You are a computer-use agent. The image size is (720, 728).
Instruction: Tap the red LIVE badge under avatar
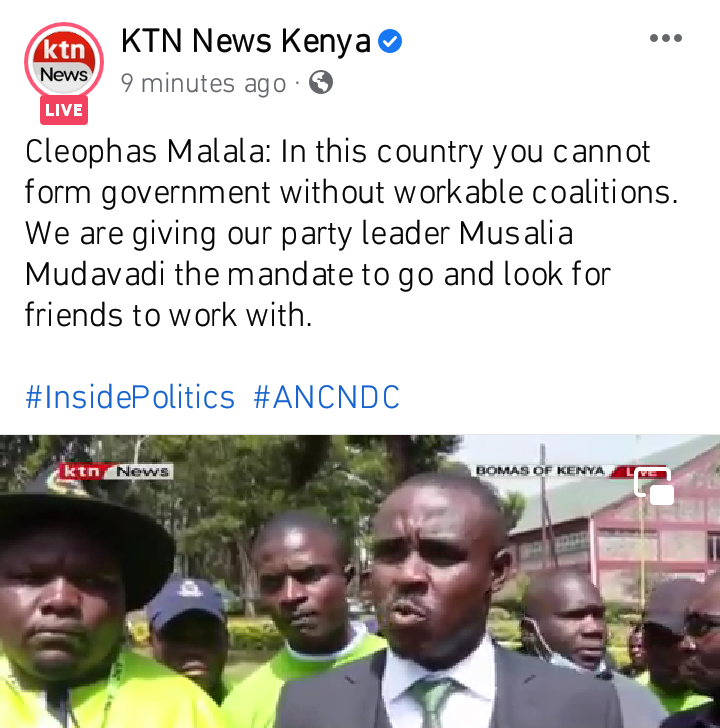coord(64,110)
